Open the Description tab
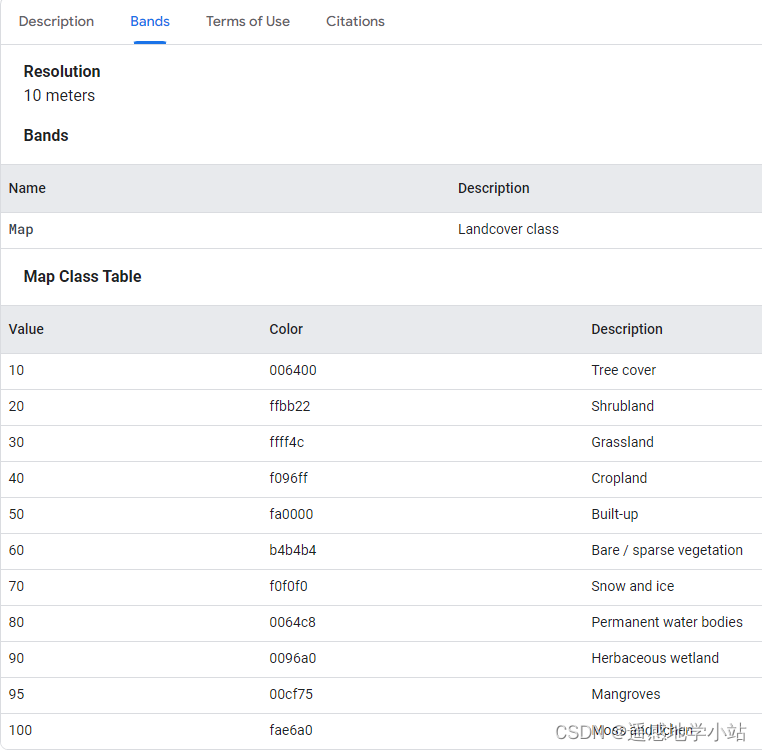Viewport: 762px width, 751px height. tap(56, 21)
